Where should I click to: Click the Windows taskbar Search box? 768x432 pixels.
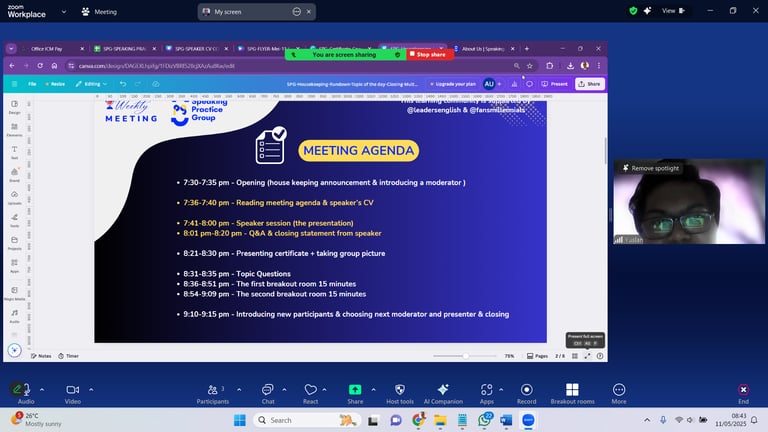(x=307, y=420)
